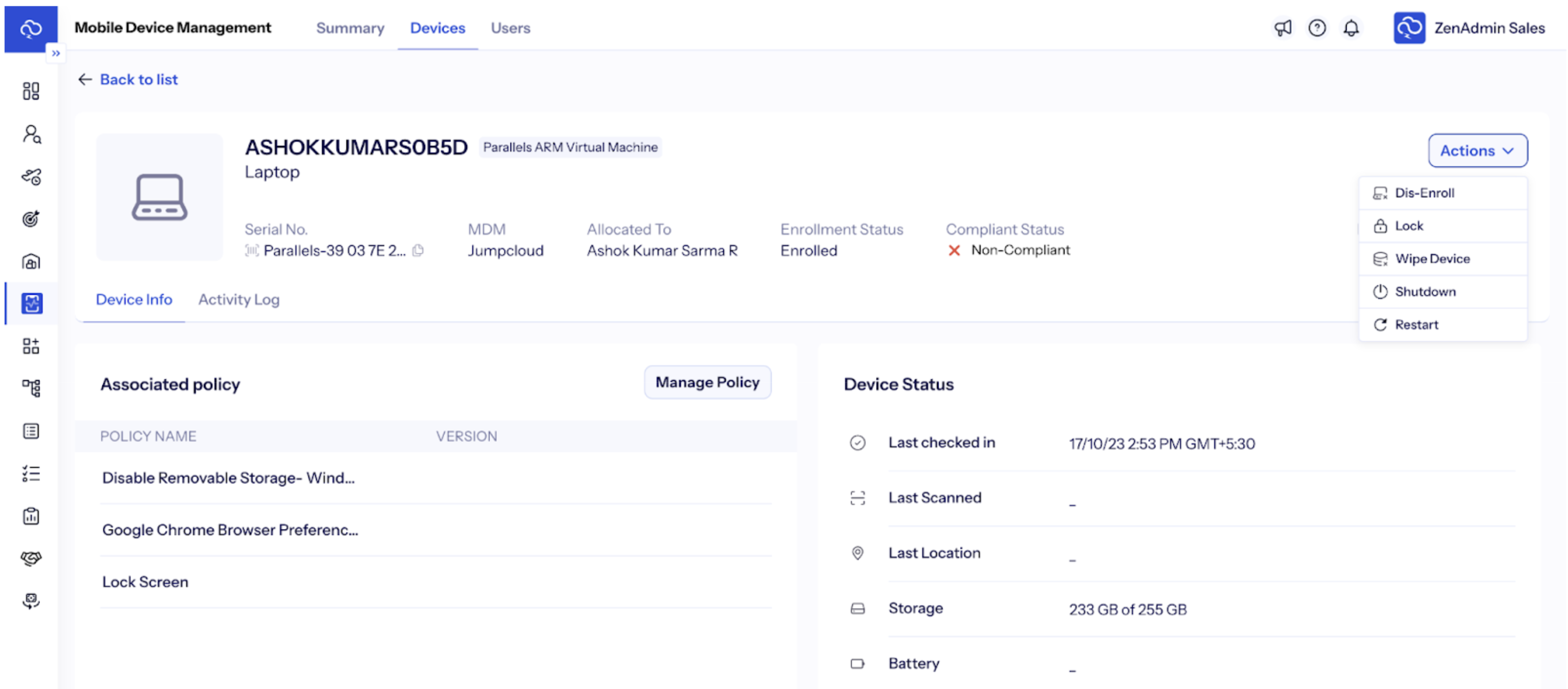Open the handshake partnerships icon in sidebar
The width and height of the screenshot is (1568, 689).
point(30,559)
